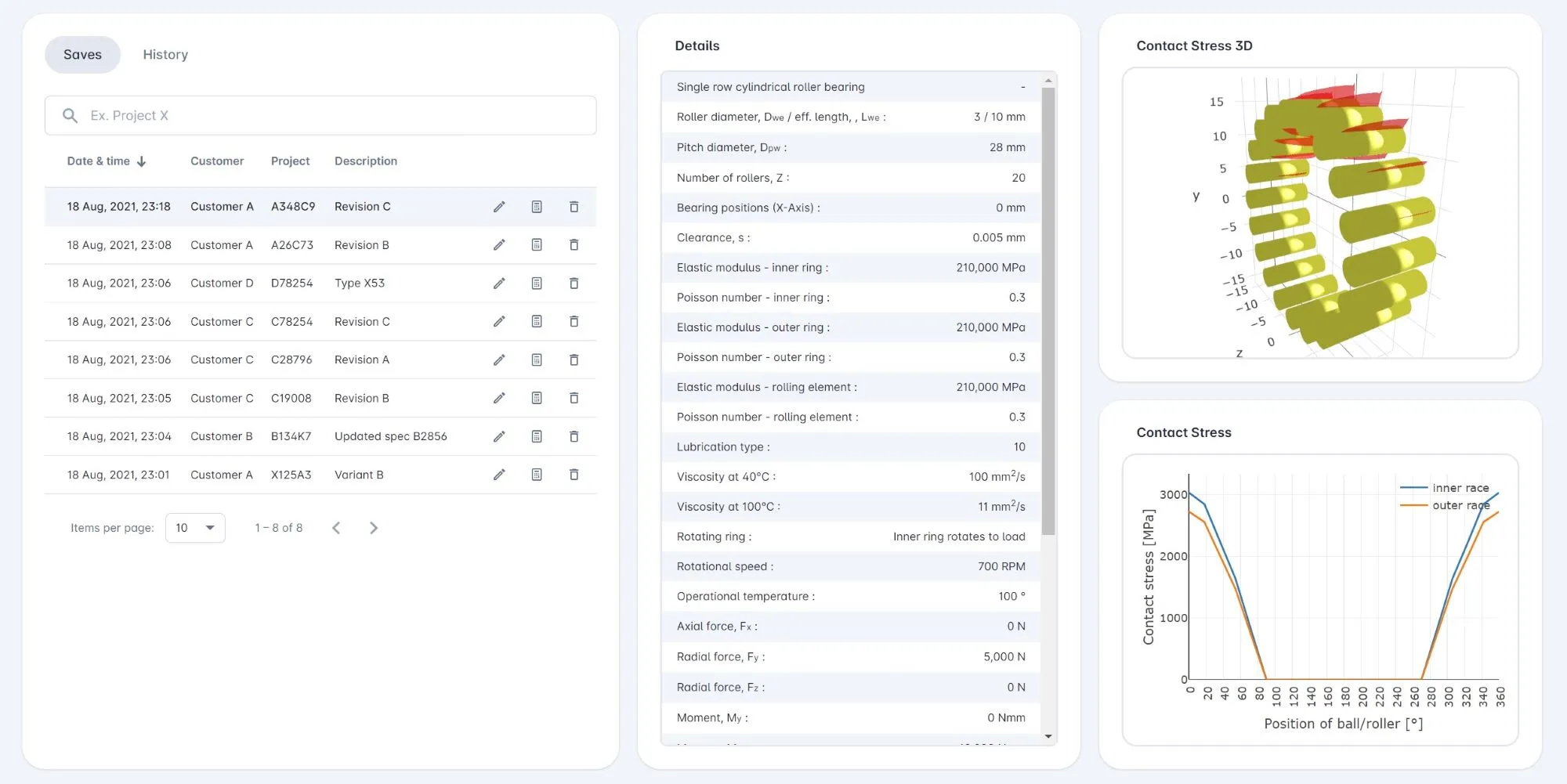Go to previous page of saves
The width and height of the screenshot is (1567, 784).
tap(336, 528)
